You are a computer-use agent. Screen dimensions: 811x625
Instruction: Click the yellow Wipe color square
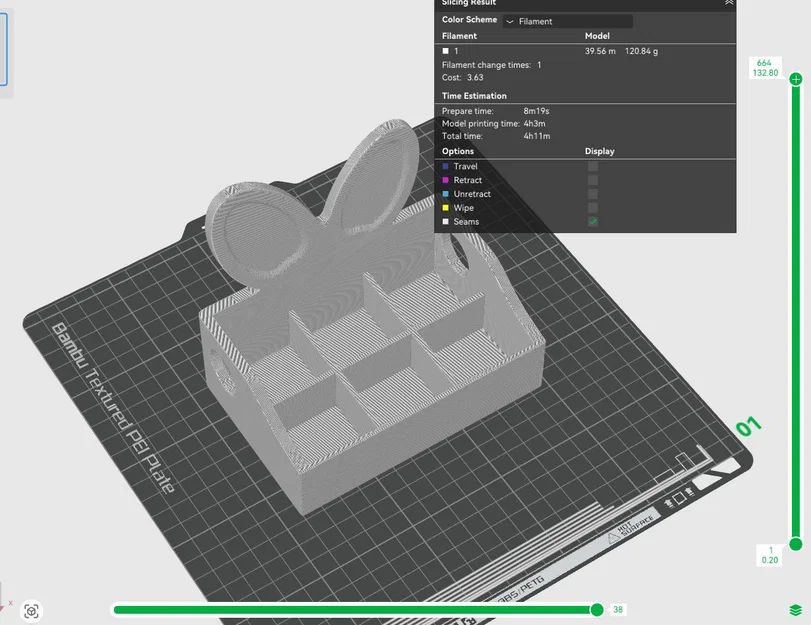(445, 207)
